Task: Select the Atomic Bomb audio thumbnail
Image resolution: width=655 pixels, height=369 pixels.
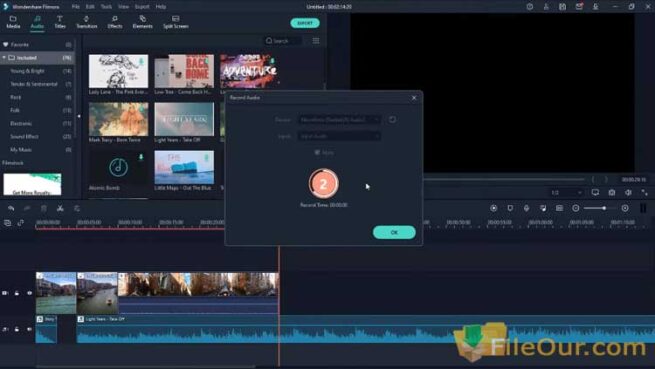Action: [118, 167]
